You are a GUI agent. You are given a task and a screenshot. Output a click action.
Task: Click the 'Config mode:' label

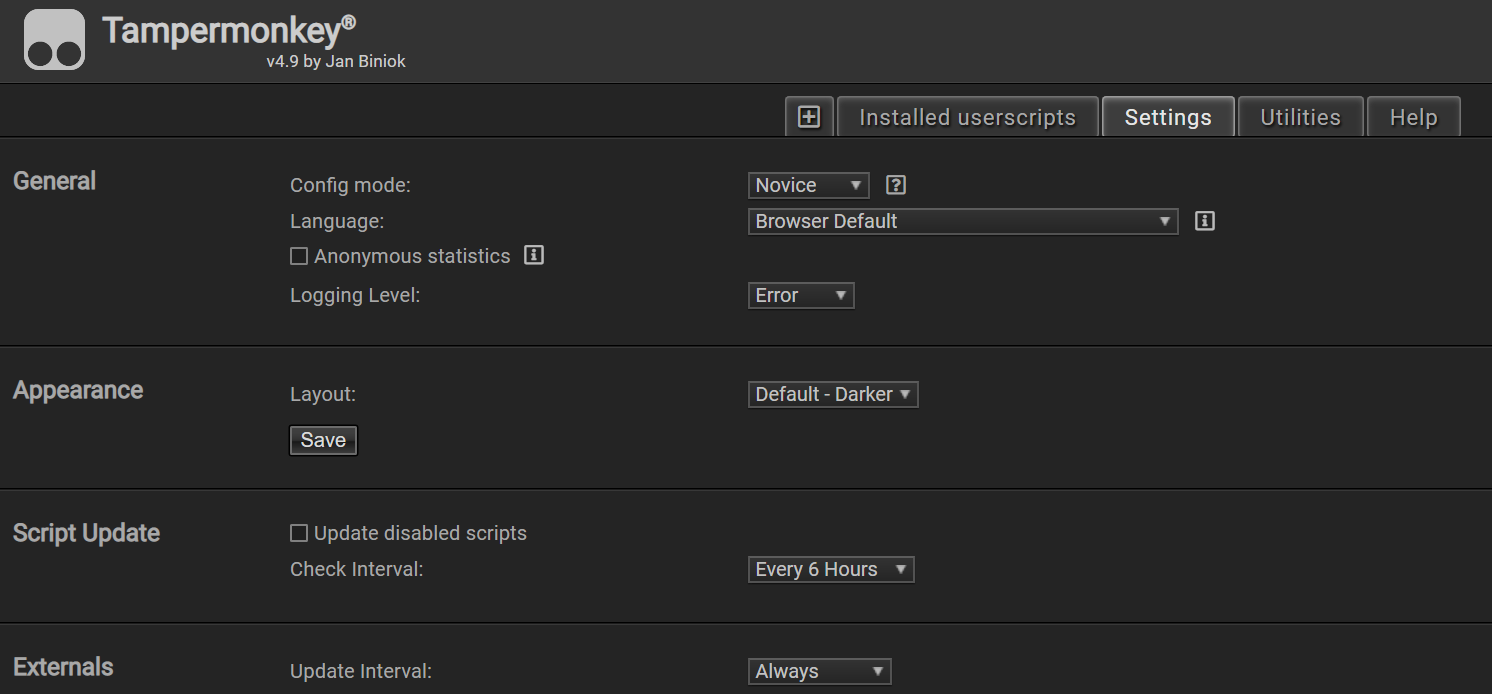tap(350, 185)
